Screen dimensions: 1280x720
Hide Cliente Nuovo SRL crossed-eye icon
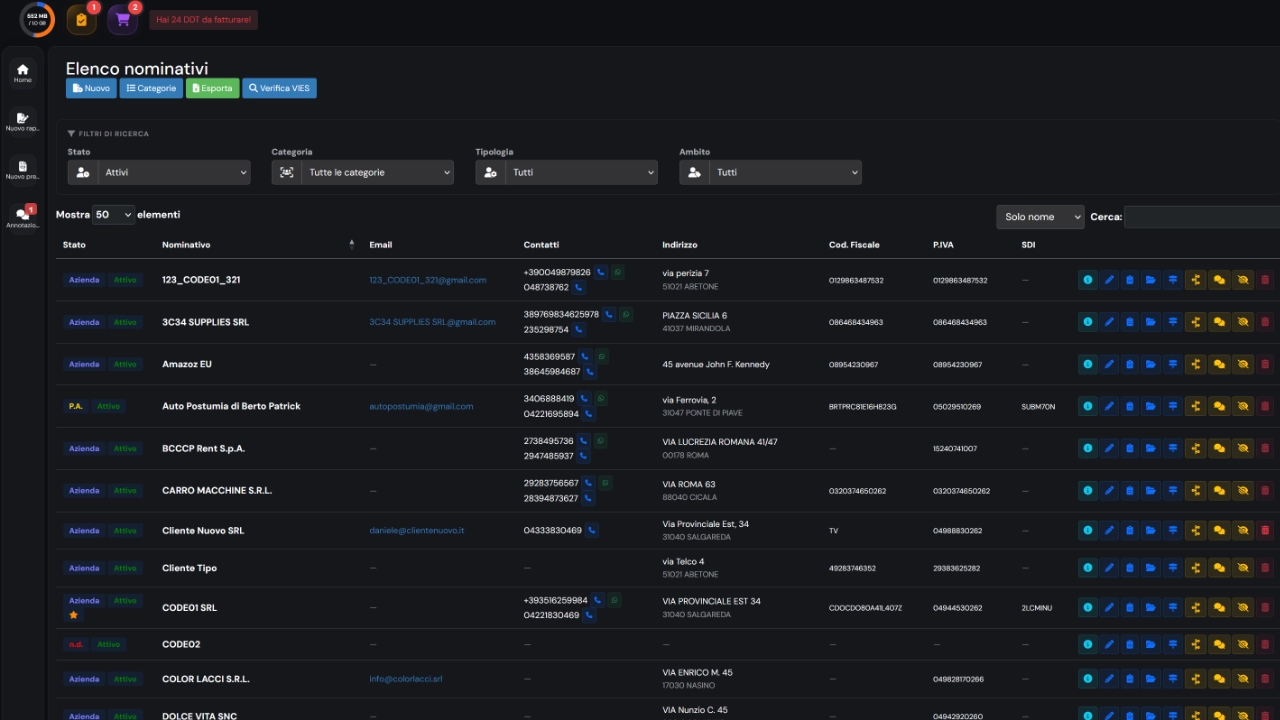1243,530
